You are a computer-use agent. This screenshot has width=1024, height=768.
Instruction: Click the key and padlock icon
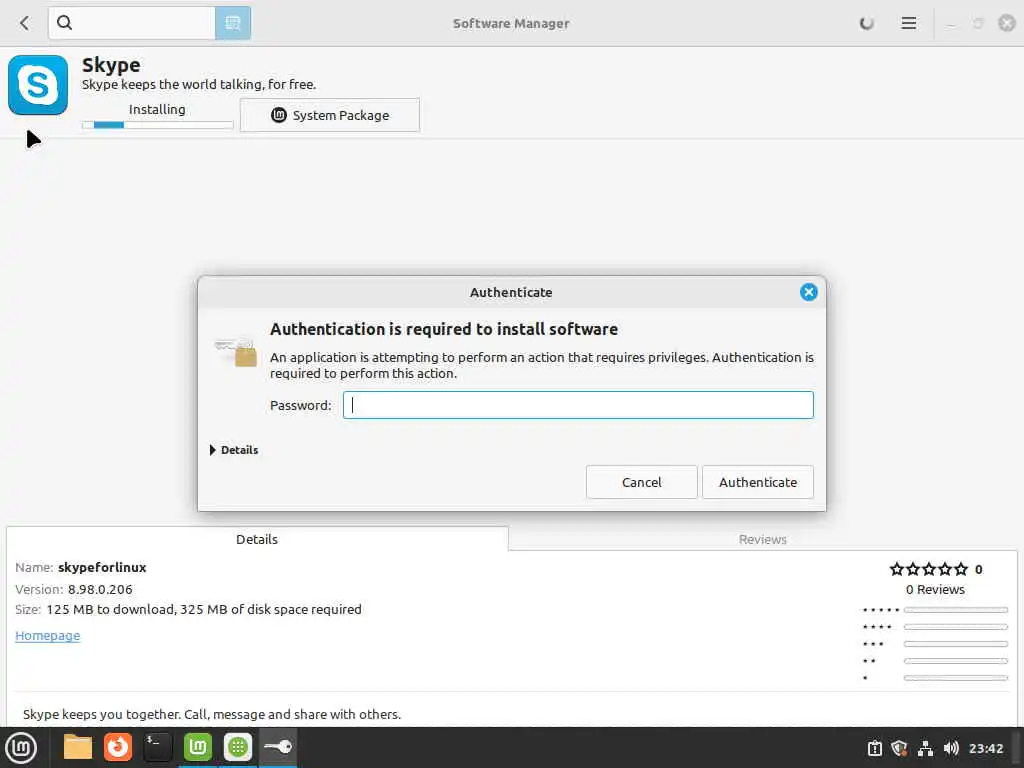click(x=236, y=351)
